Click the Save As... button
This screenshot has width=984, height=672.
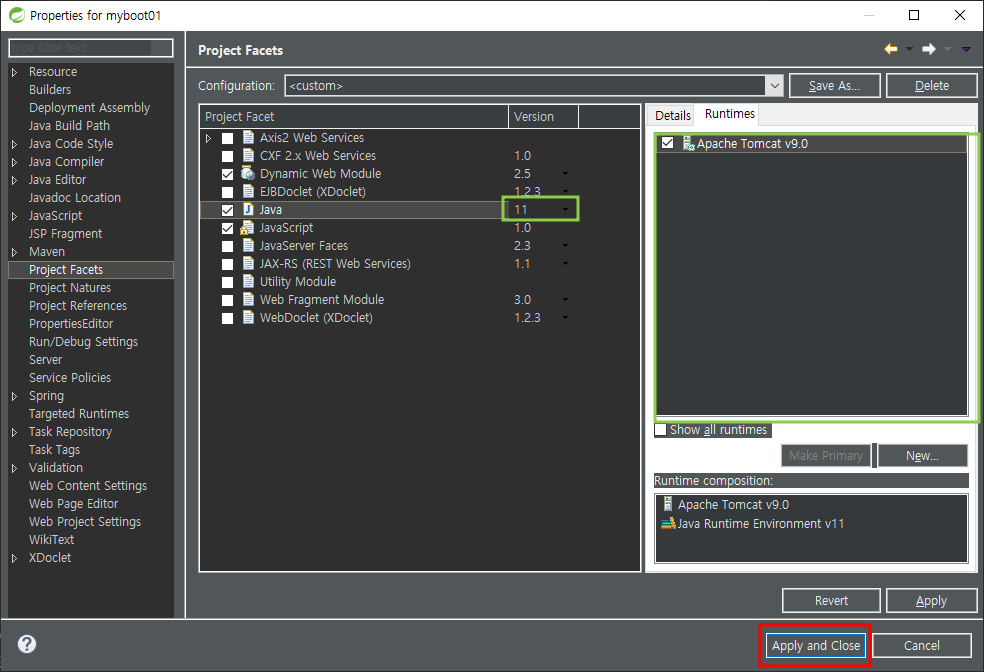click(834, 85)
